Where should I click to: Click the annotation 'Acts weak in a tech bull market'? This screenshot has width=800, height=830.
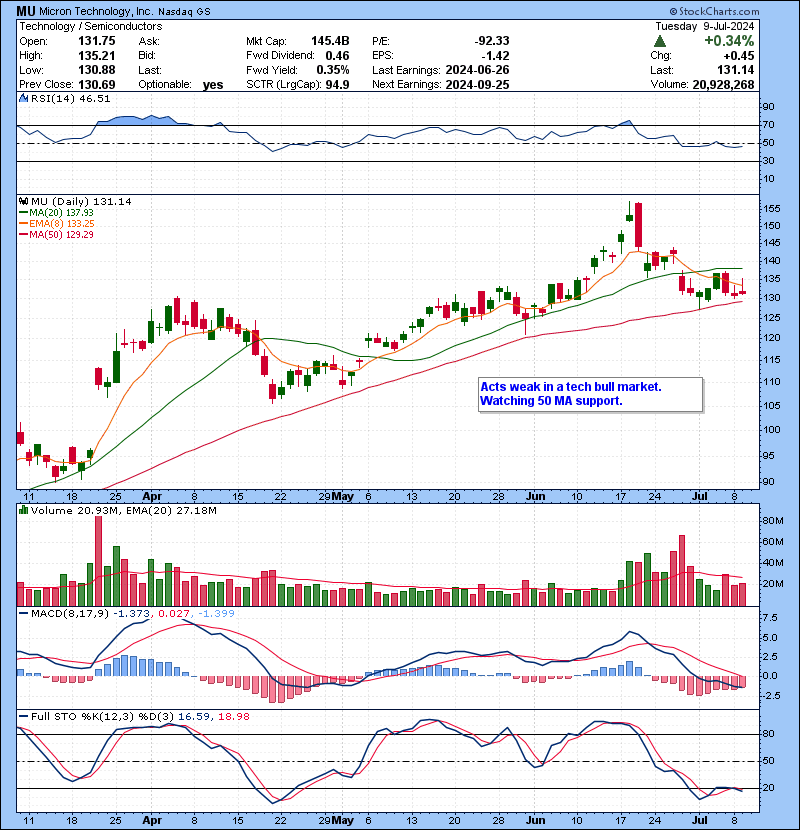point(571,386)
